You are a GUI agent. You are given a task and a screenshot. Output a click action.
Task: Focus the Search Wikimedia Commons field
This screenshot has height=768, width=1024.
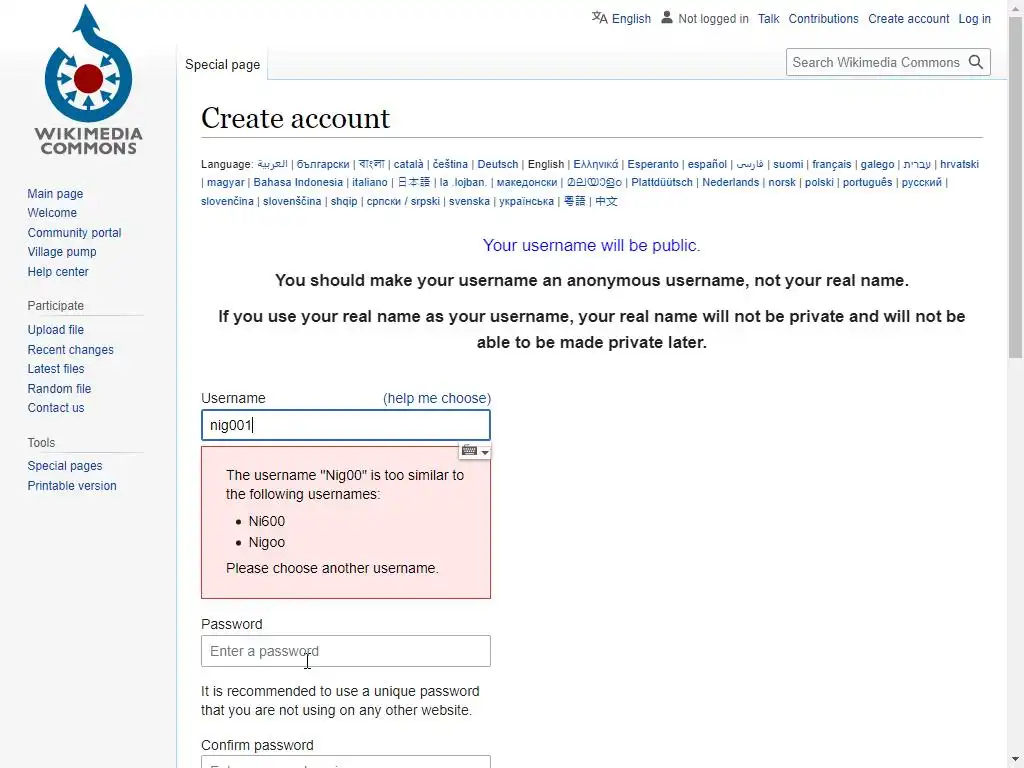876,62
